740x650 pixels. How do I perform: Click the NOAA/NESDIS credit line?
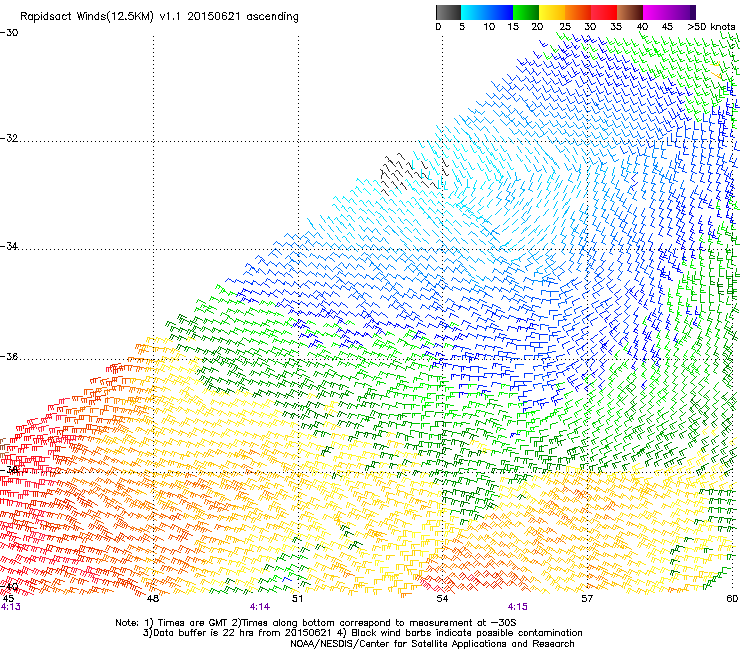[x=432, y=644]
